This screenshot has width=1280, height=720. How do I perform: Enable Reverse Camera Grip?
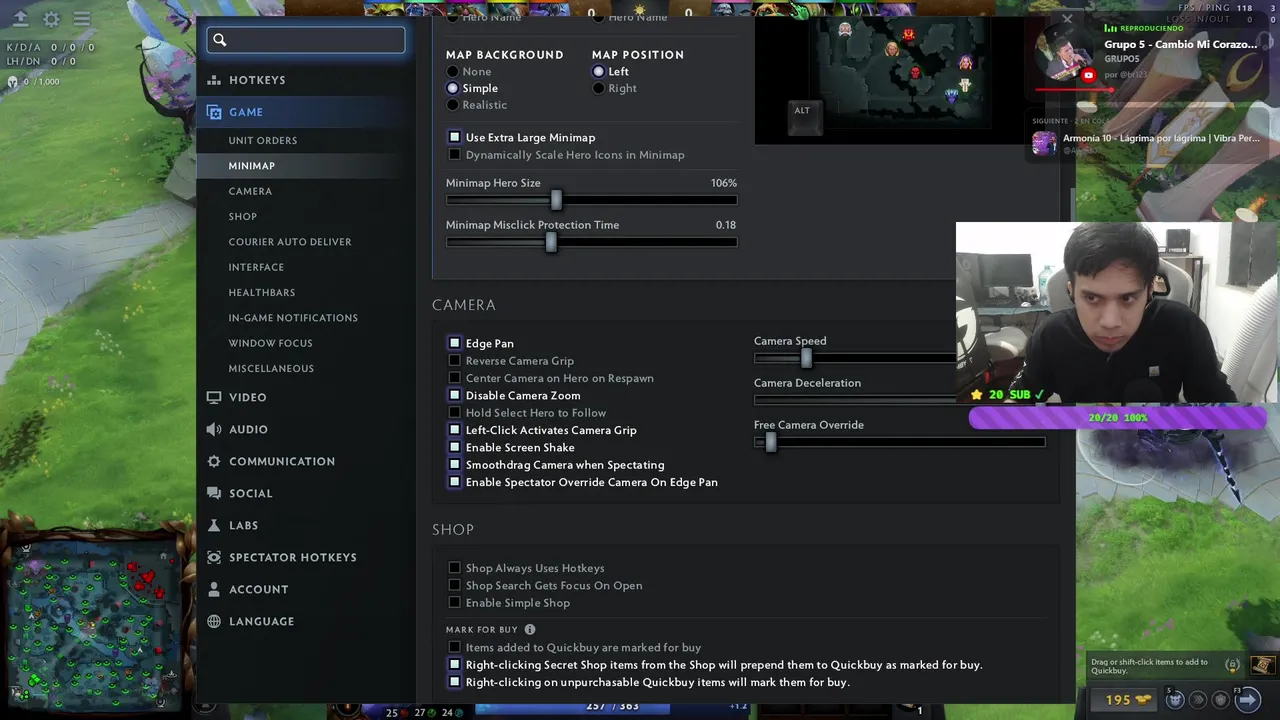pyautogui.click(x=455, y=360)
